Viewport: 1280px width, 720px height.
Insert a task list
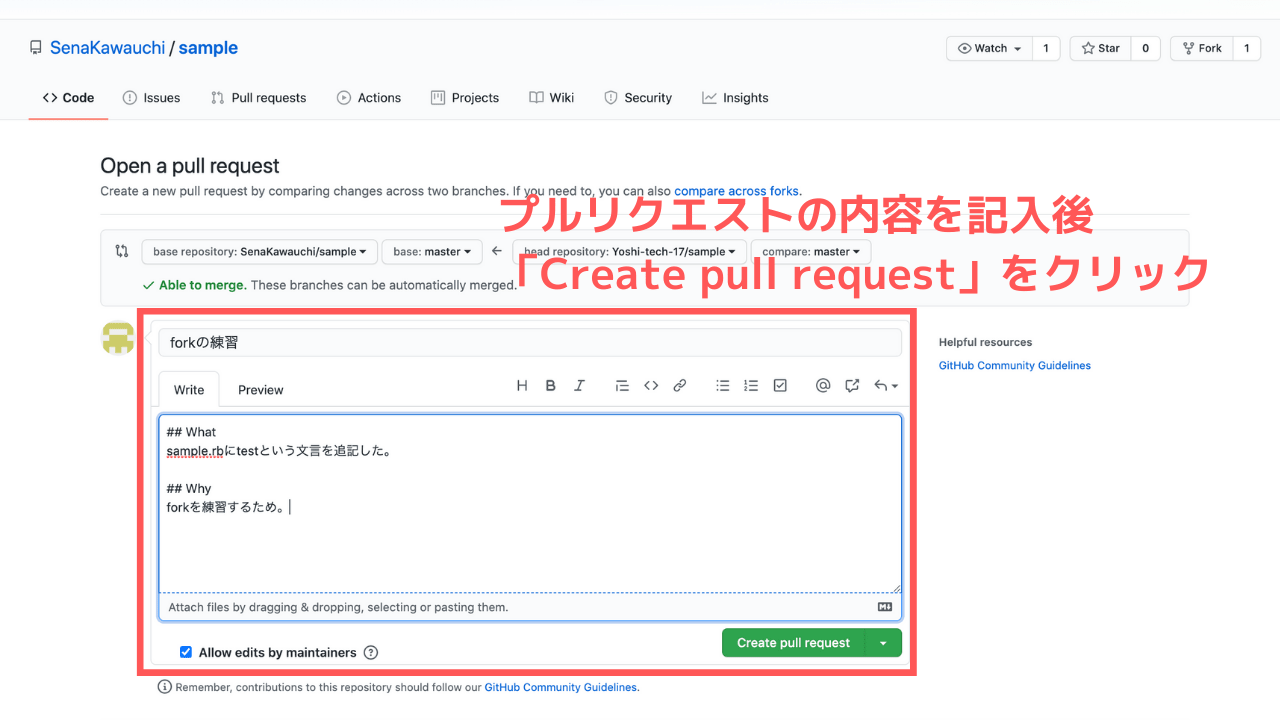780,385
